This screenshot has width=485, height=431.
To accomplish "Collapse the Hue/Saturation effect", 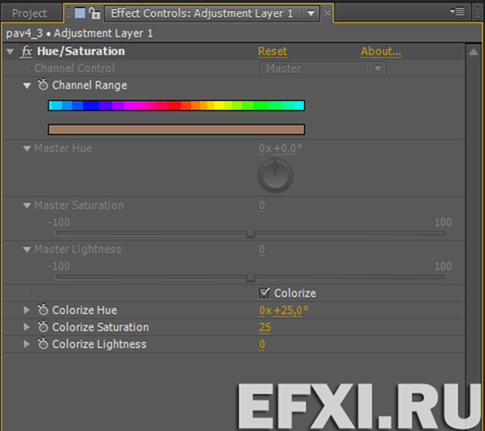I will 10,52.
